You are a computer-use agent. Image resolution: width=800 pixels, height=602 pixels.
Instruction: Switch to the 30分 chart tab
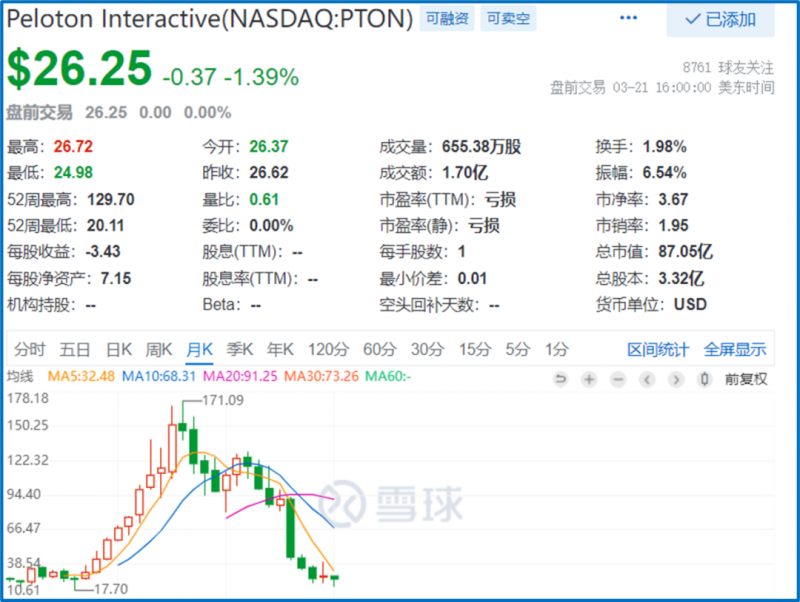click(427, 349)
